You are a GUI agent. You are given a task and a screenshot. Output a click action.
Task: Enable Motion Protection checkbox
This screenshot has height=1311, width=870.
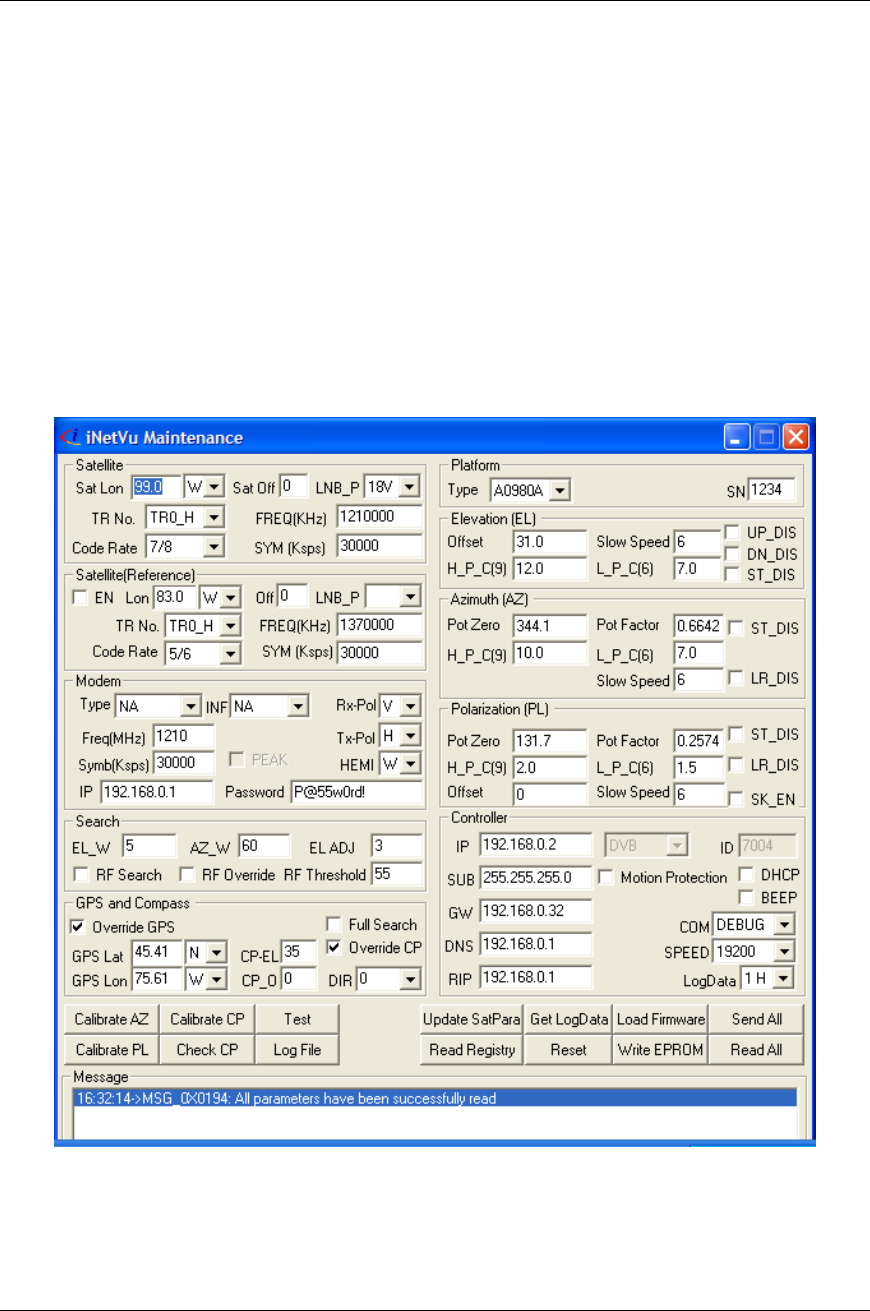pyautogui.click(x=606, y=877)
